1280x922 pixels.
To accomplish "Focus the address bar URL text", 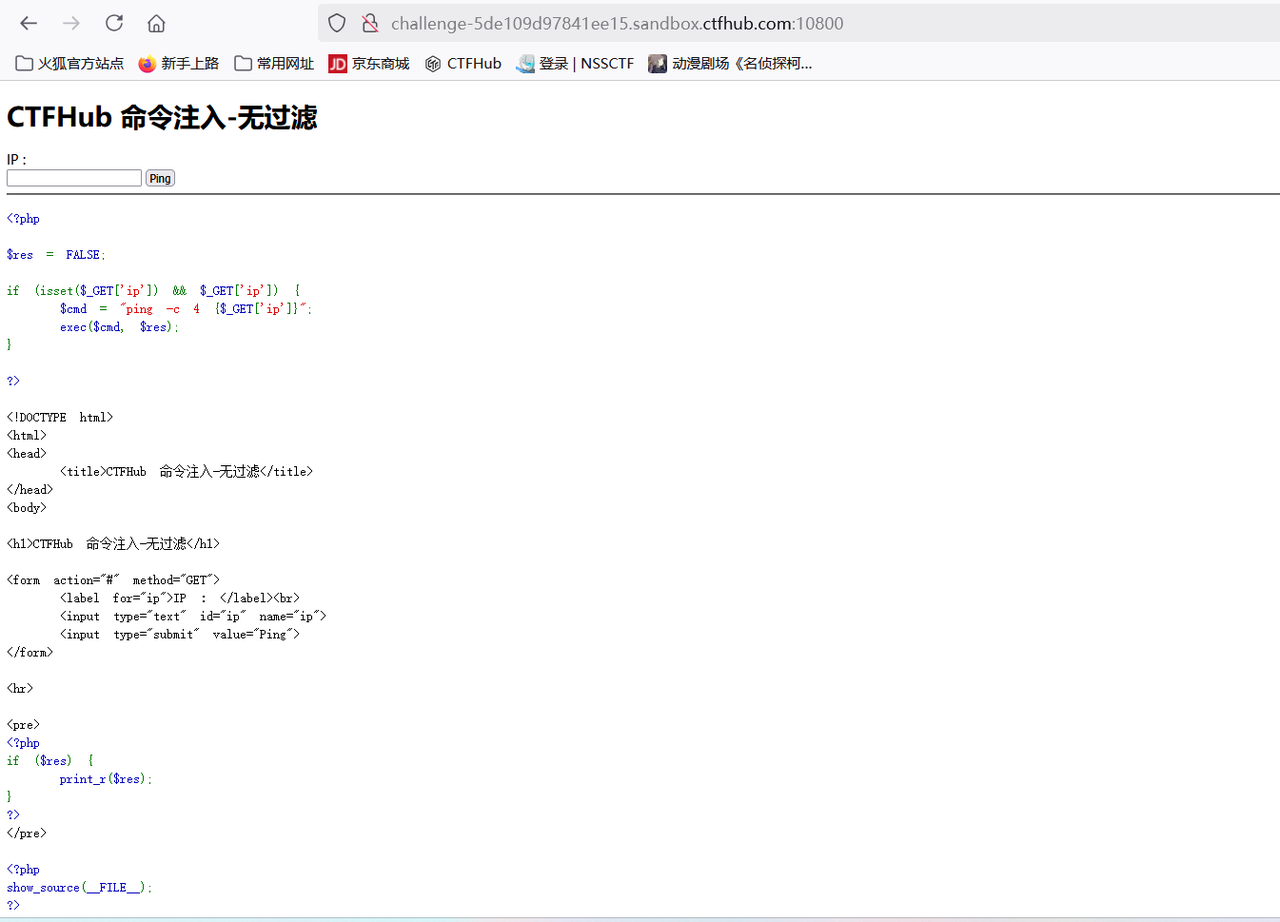I will click(x=616, y=23).
